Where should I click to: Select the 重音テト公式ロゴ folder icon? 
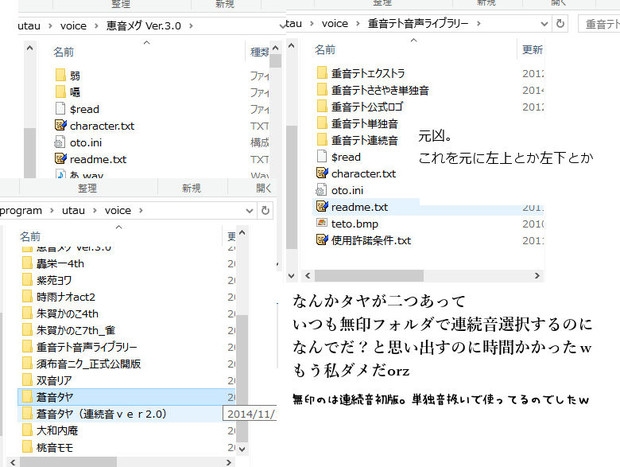pos(322,106)
